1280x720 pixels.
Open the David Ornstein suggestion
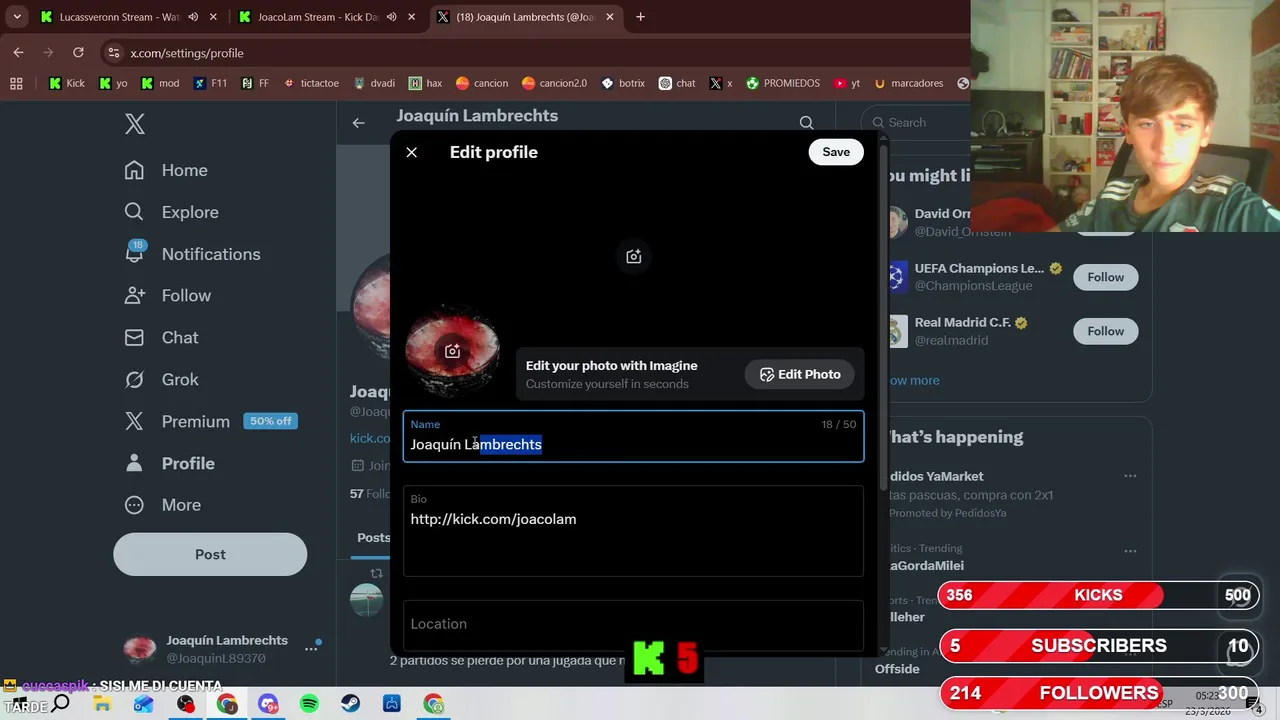point(940,222)
